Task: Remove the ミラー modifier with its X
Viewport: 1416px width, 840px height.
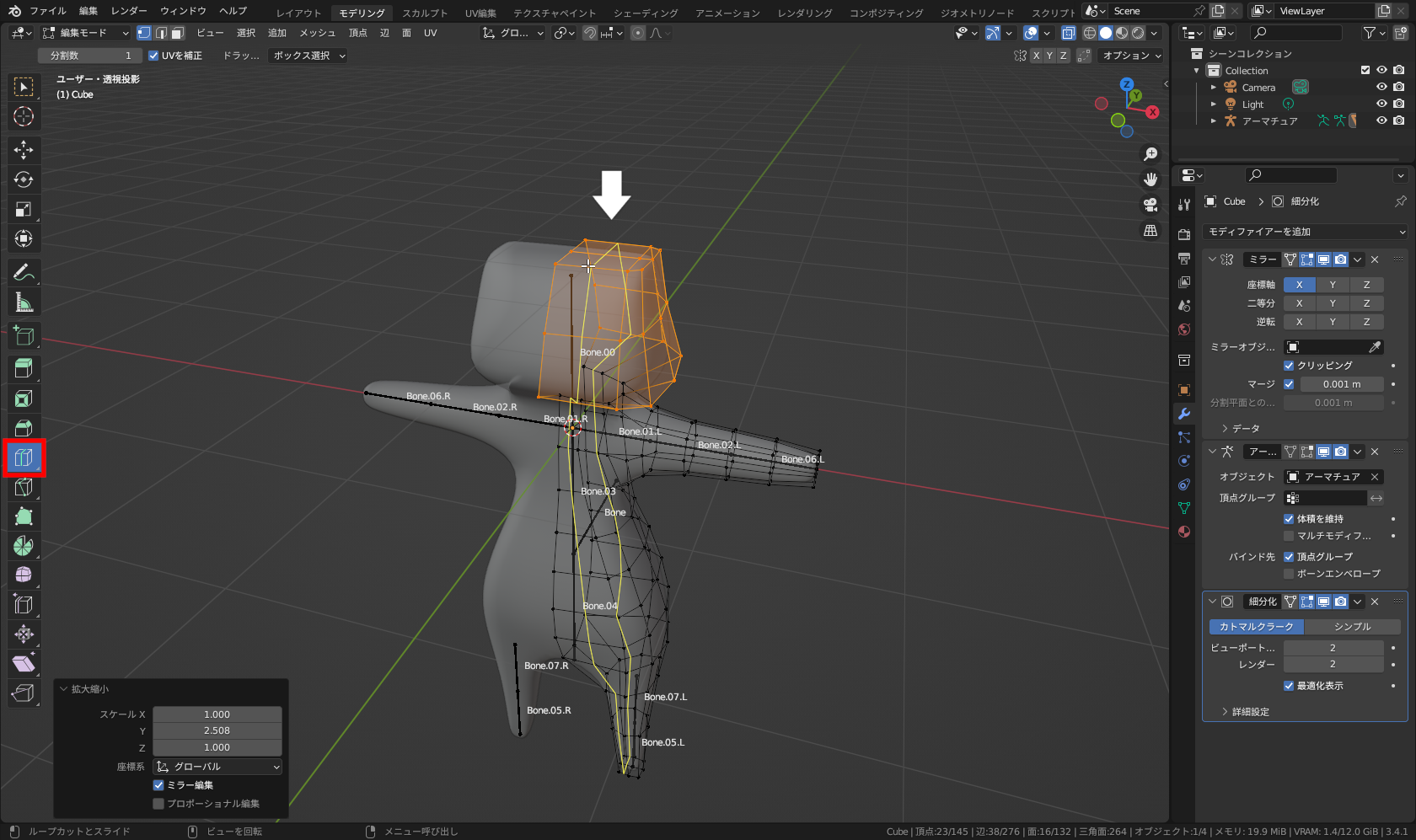Action: click(x=1375, y=259)
